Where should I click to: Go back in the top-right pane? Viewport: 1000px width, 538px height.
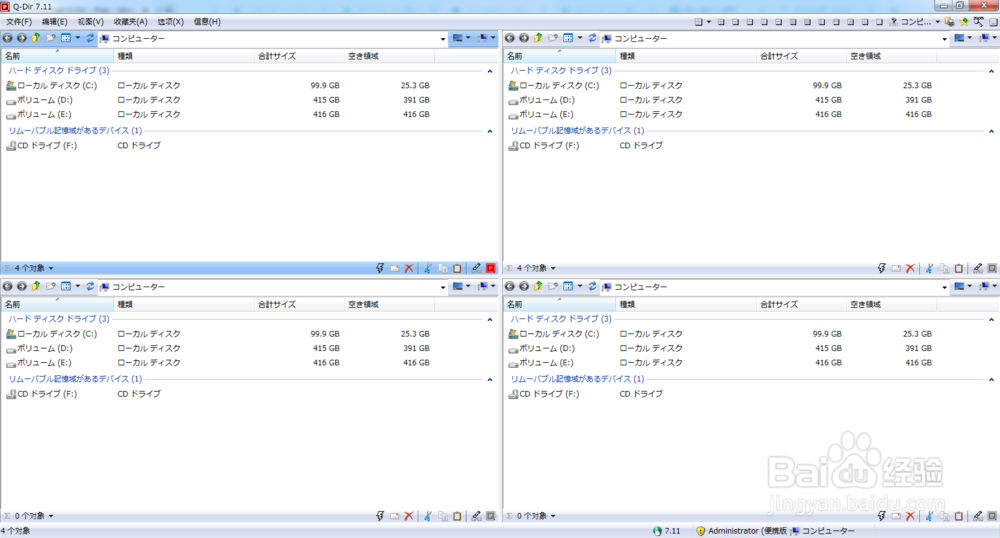tap(510, 38)
